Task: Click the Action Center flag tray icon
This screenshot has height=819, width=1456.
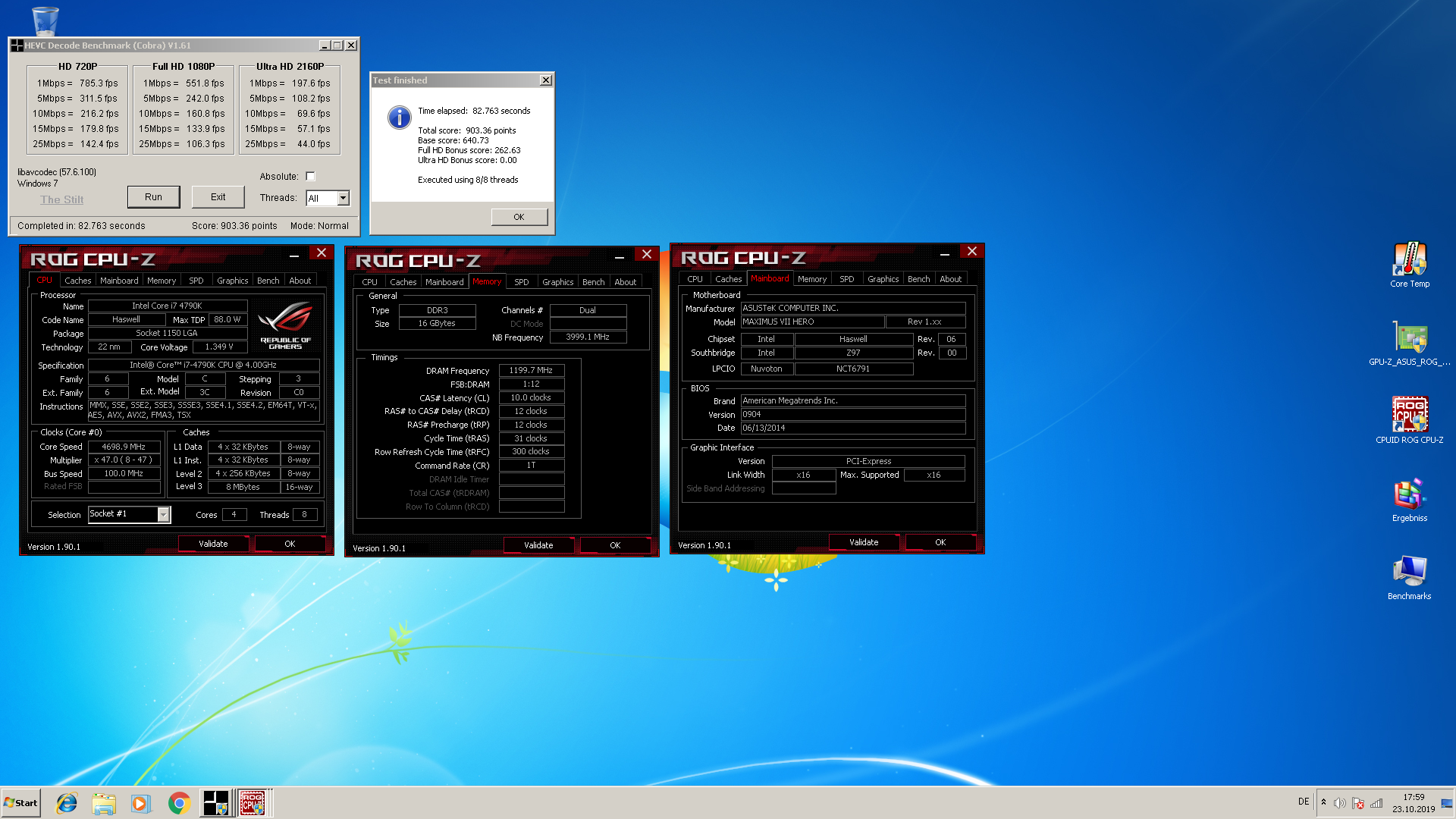Action: click(1358, 803)
